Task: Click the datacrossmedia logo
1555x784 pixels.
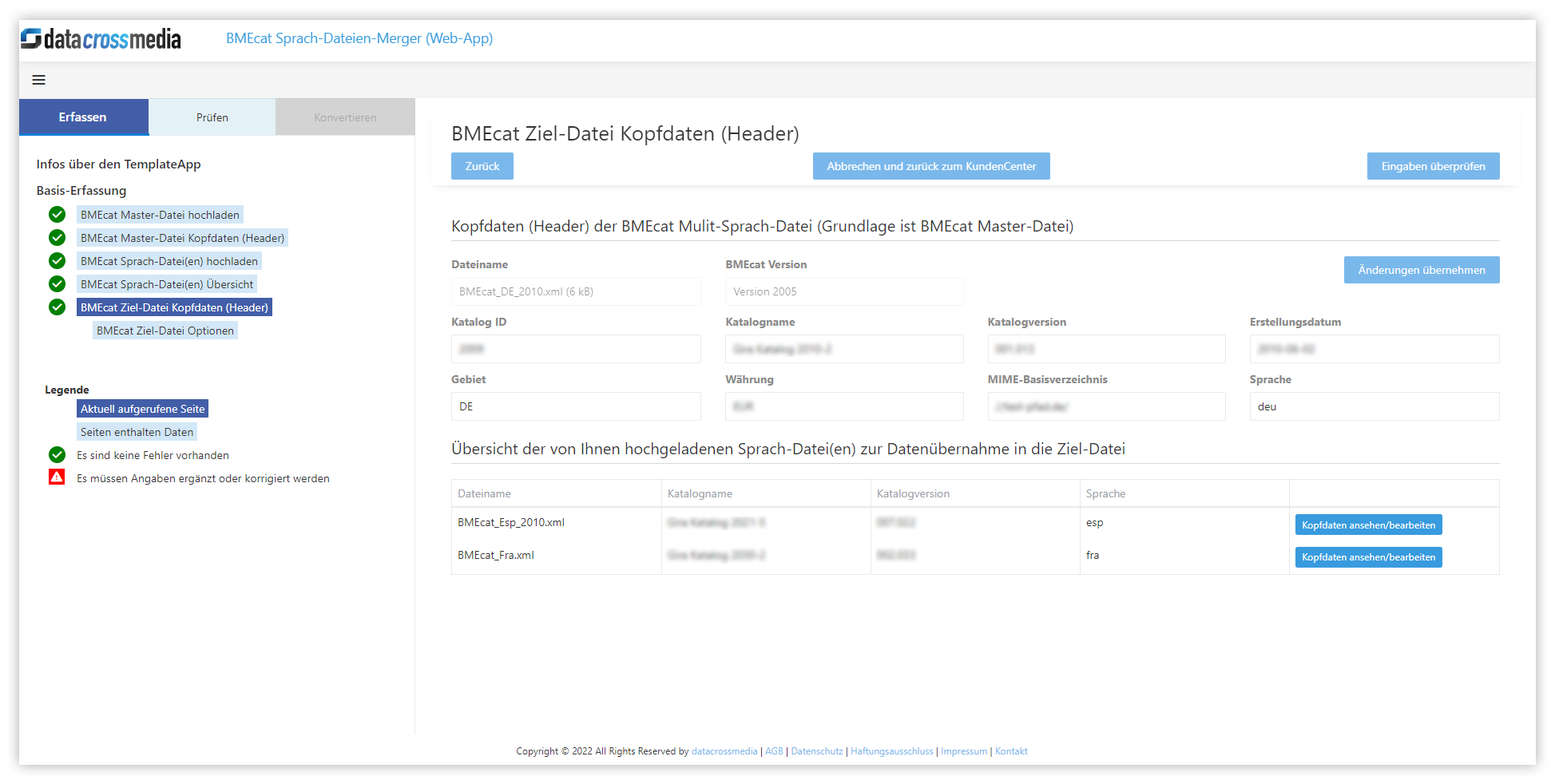Action: point(101,38)
